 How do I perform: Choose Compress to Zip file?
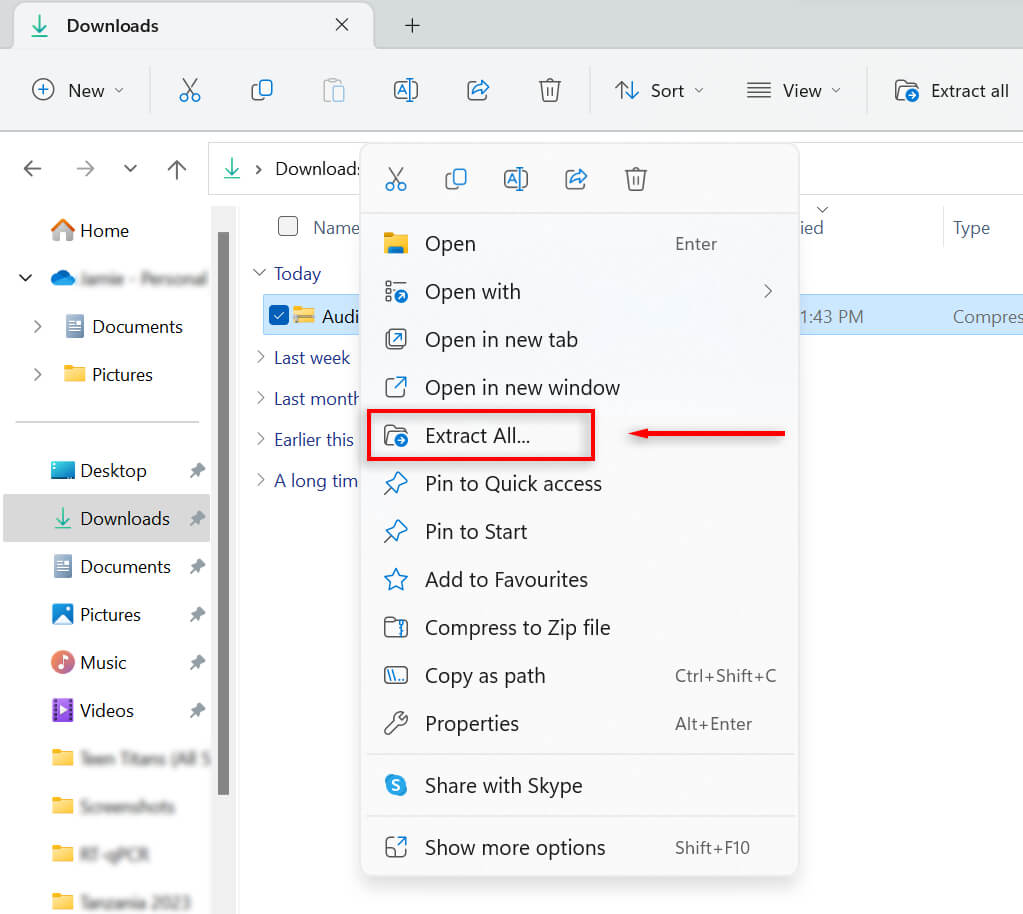click(516, 628)
